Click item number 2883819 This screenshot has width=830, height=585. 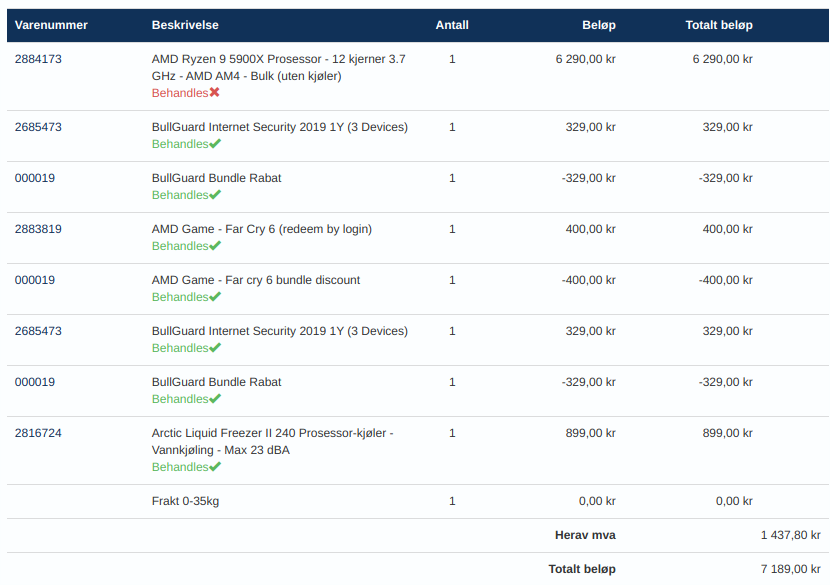[x=38, y=229]
